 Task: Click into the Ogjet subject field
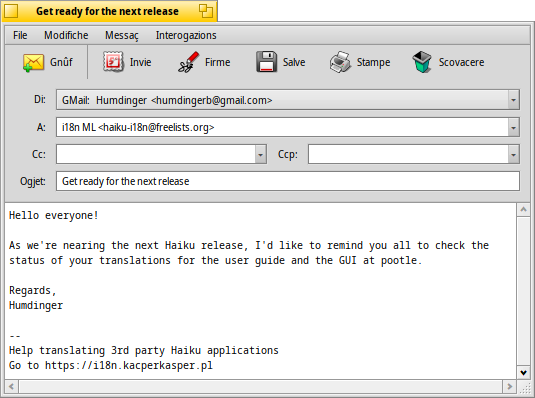(x=288, y=181)
